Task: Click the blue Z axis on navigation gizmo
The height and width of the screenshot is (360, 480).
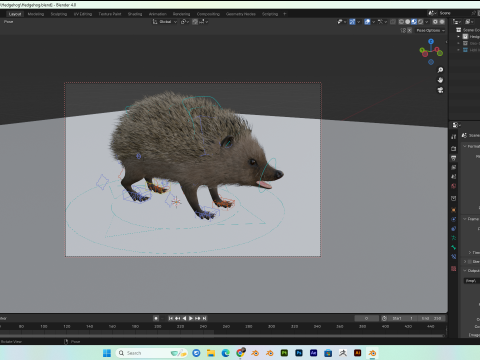Action: pos(431,41)
